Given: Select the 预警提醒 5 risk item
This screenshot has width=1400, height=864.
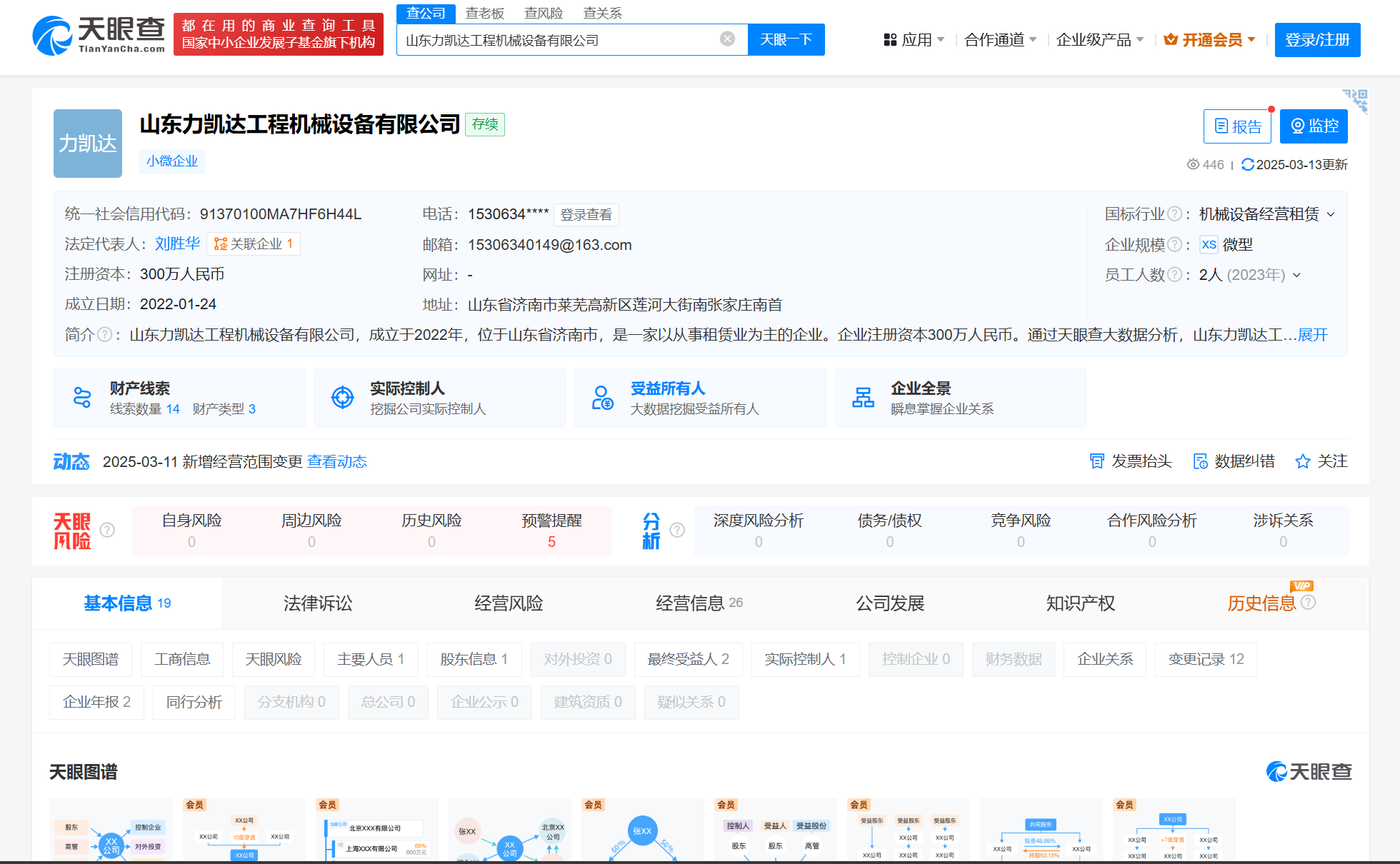Looking at the screenshot, I should tap(551, 531).
